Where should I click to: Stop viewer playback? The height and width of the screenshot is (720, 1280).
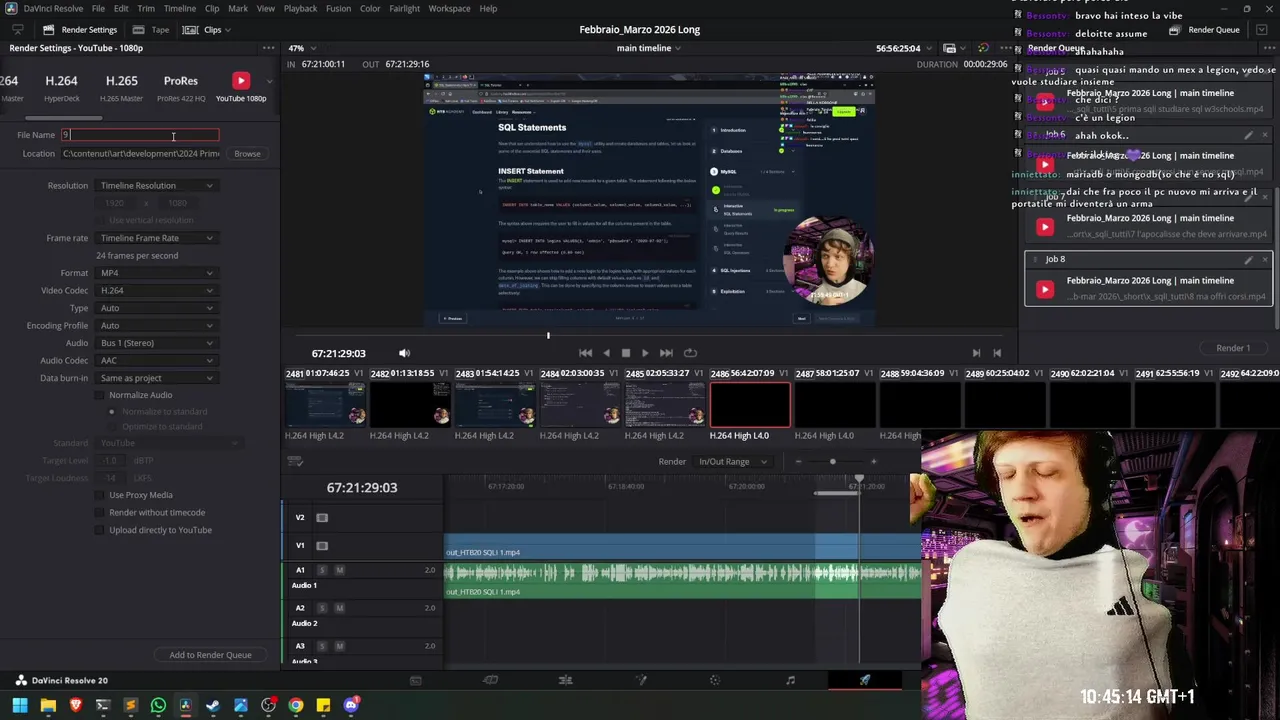[626, 353]
